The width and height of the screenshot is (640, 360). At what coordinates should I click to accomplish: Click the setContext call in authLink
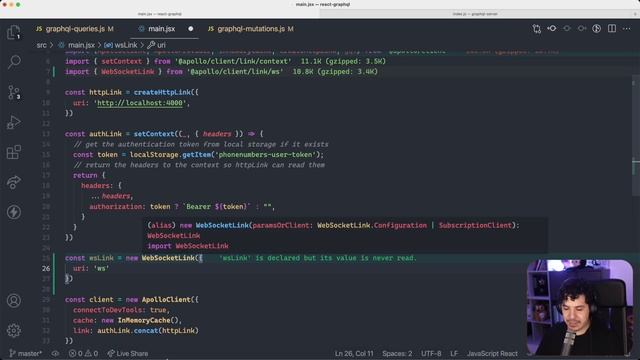(x=154, y=134)
